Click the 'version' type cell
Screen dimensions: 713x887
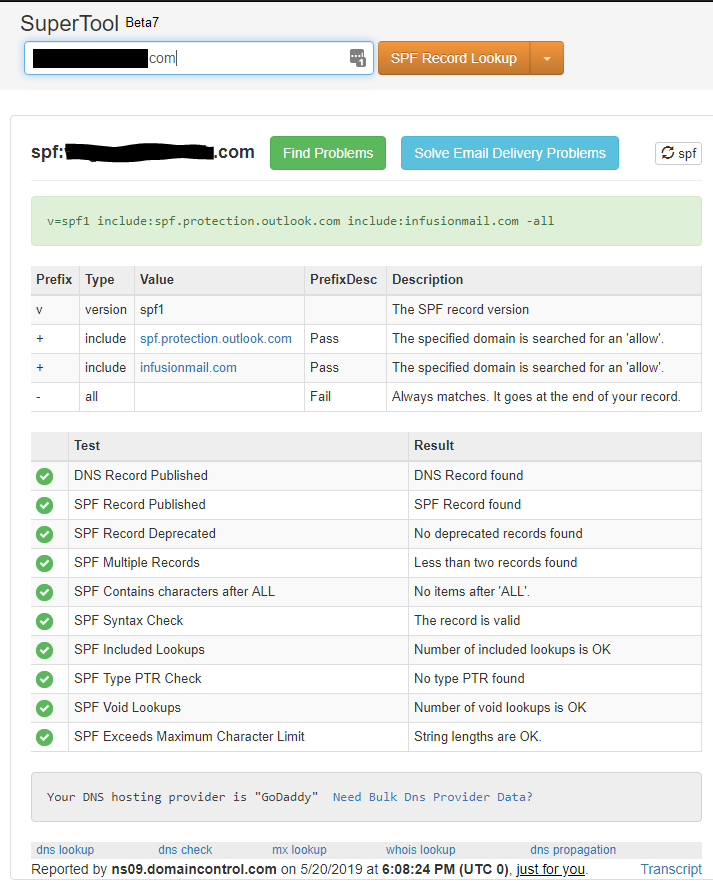[106, 309]
